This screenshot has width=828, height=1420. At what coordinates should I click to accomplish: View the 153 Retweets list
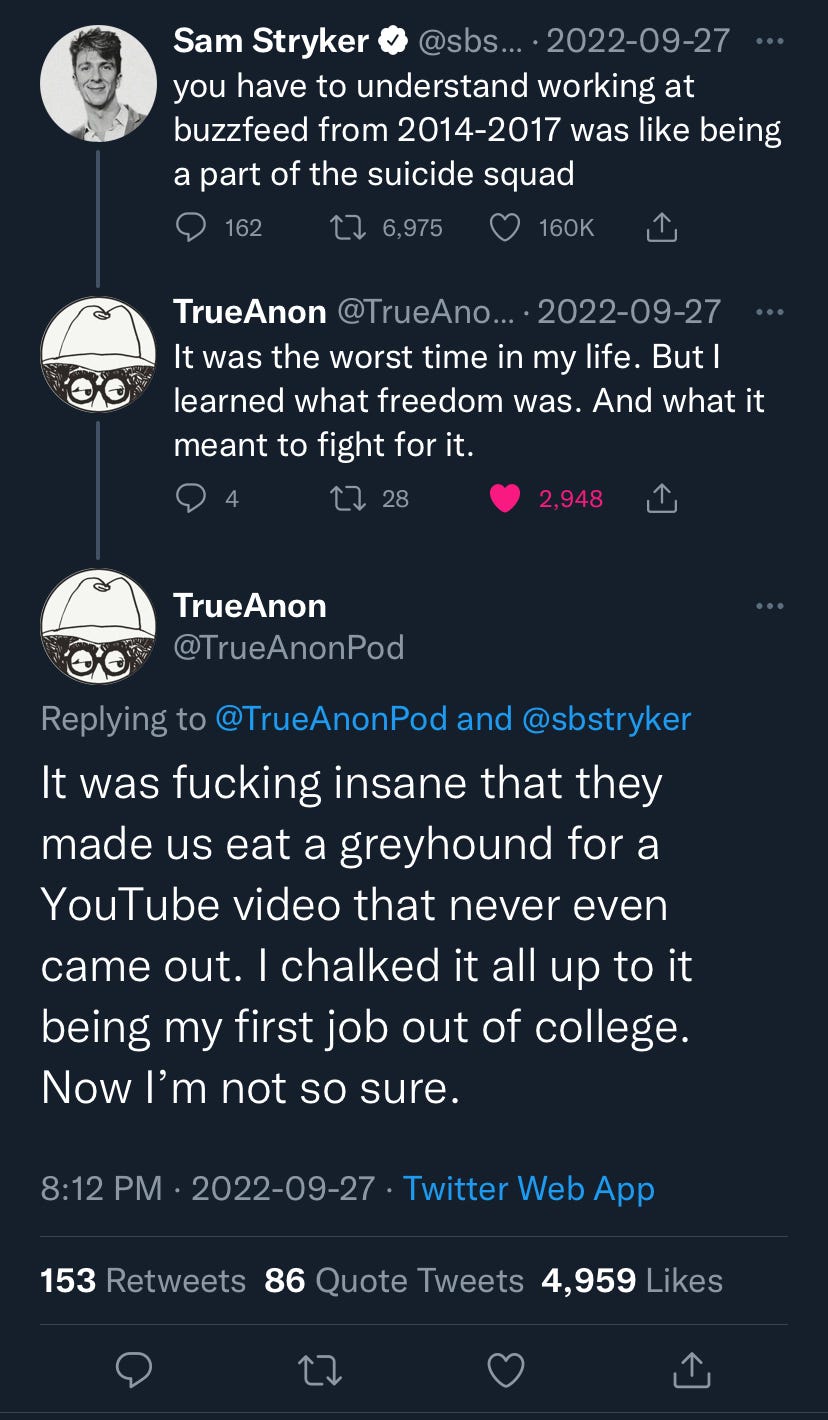[x=143, y=1281]
